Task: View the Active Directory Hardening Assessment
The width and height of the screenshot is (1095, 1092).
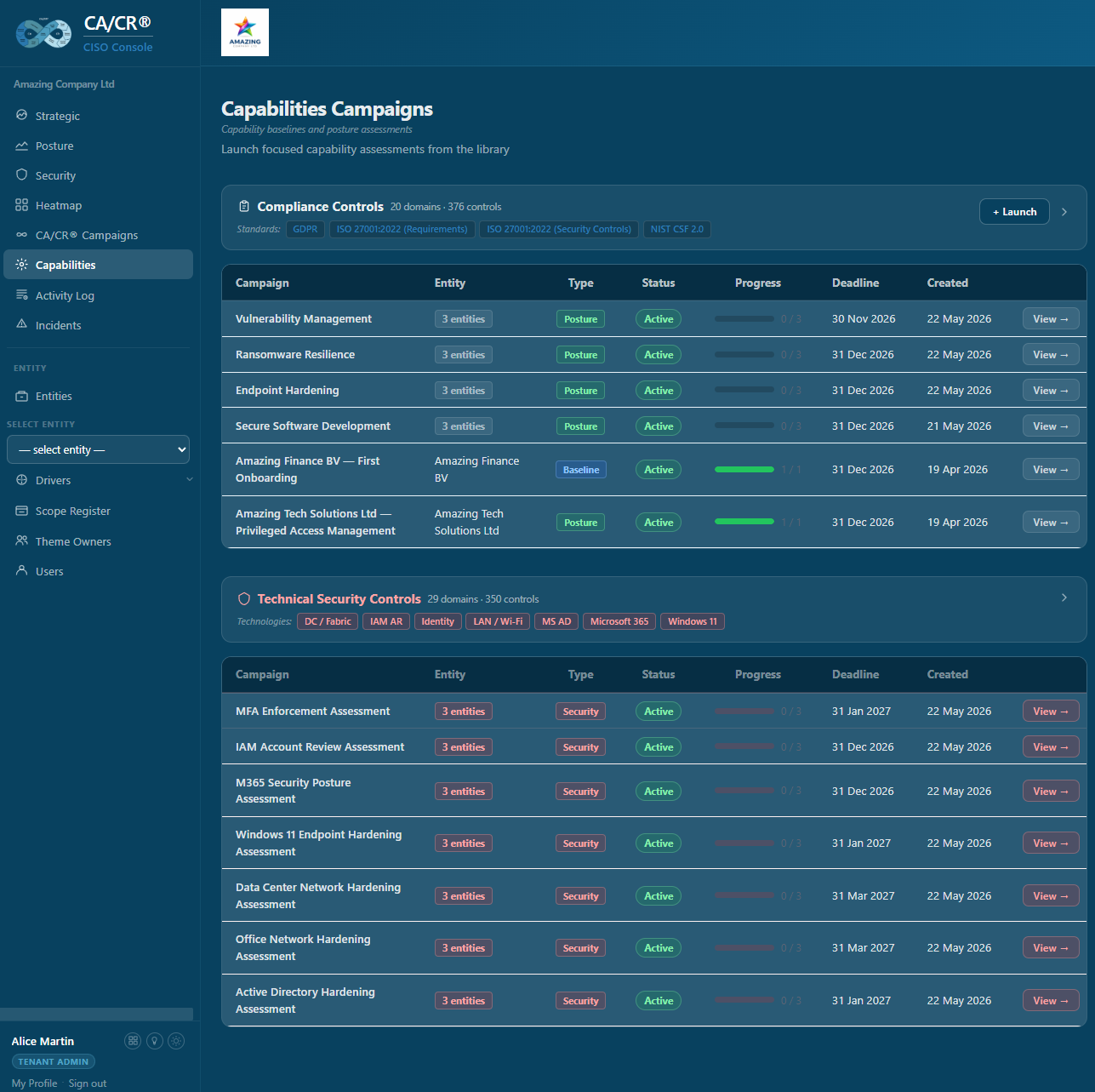Action: [1051, 1000]
